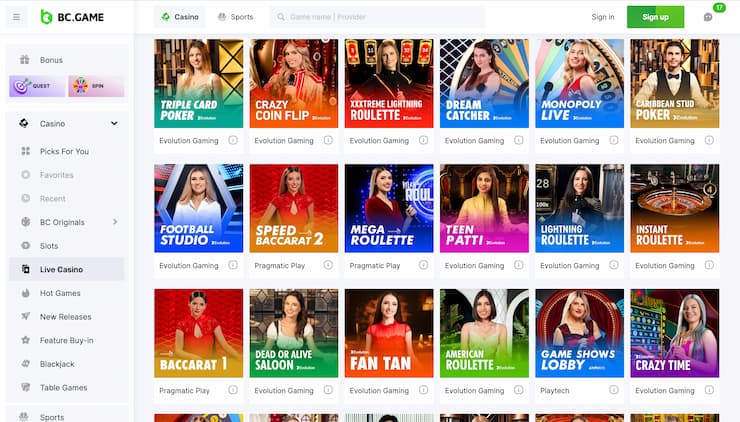Show info for XXXtreme Lightning Roulette
740x422 pixels.
pyautogui.click(x=424, y=140)
